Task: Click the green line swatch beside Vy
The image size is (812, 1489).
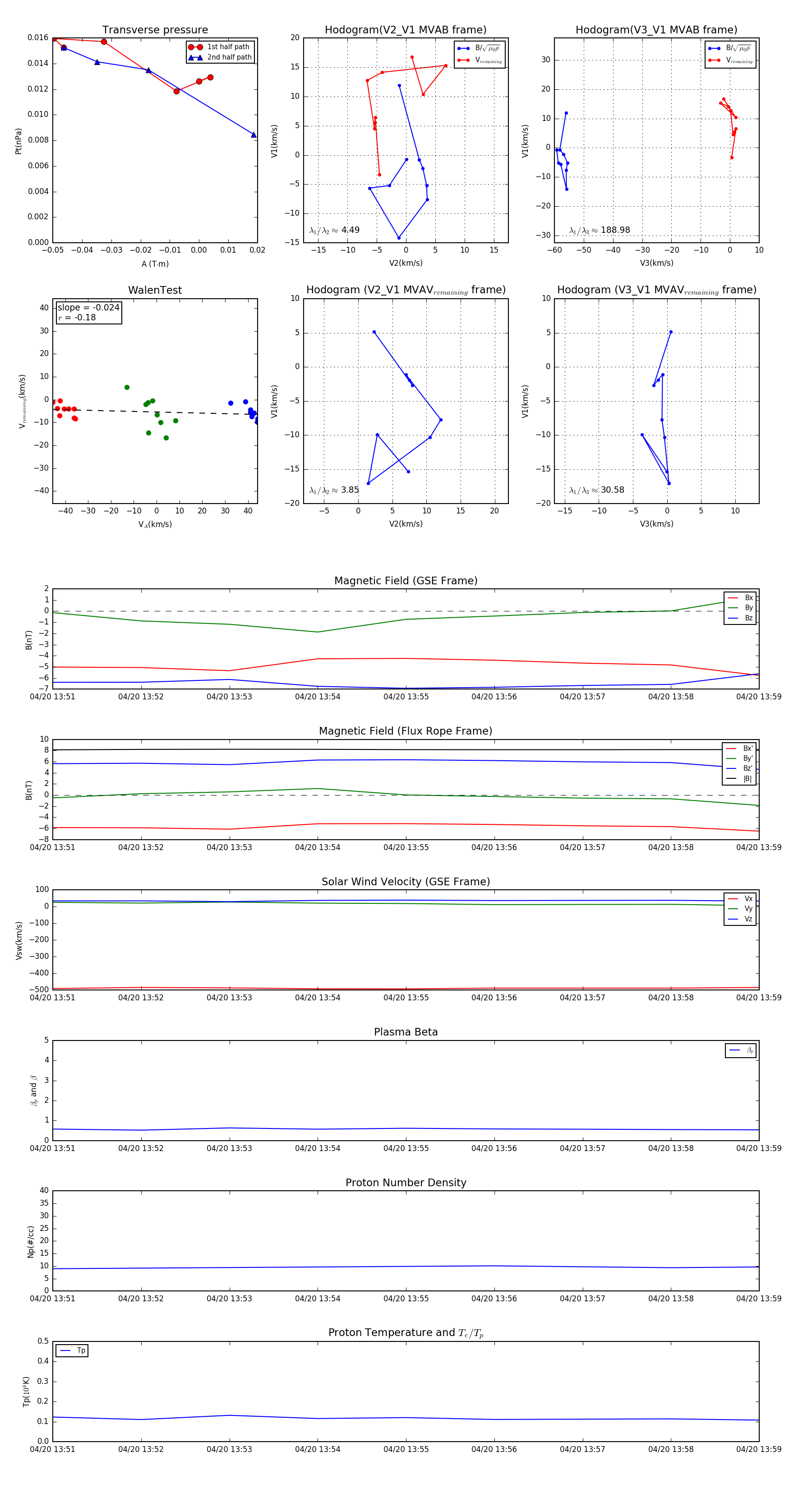Action: coord(733,909)
